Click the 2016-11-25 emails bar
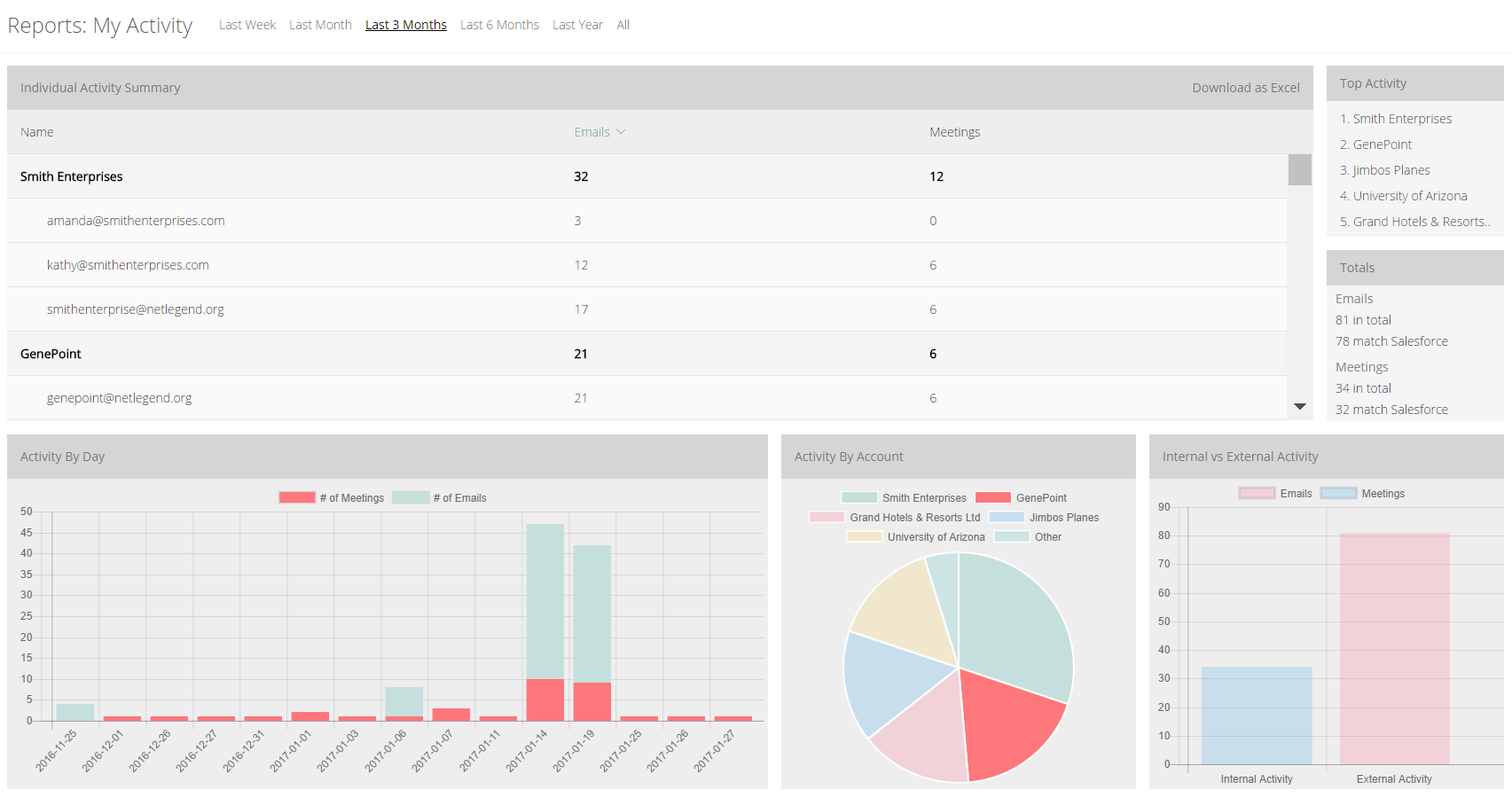Screen dimensions: 1512x805 coord(75,712)
